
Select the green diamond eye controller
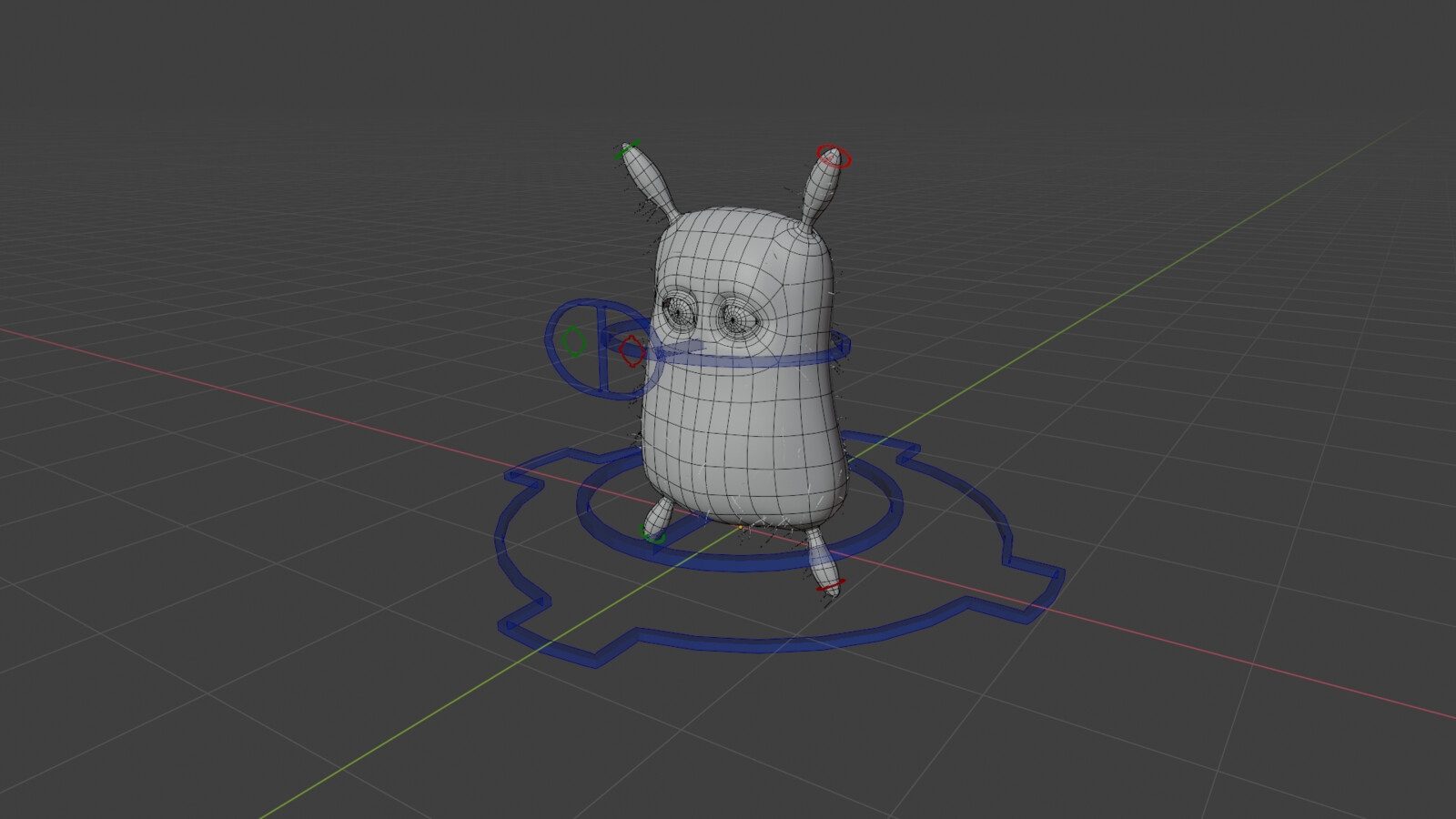572,340
